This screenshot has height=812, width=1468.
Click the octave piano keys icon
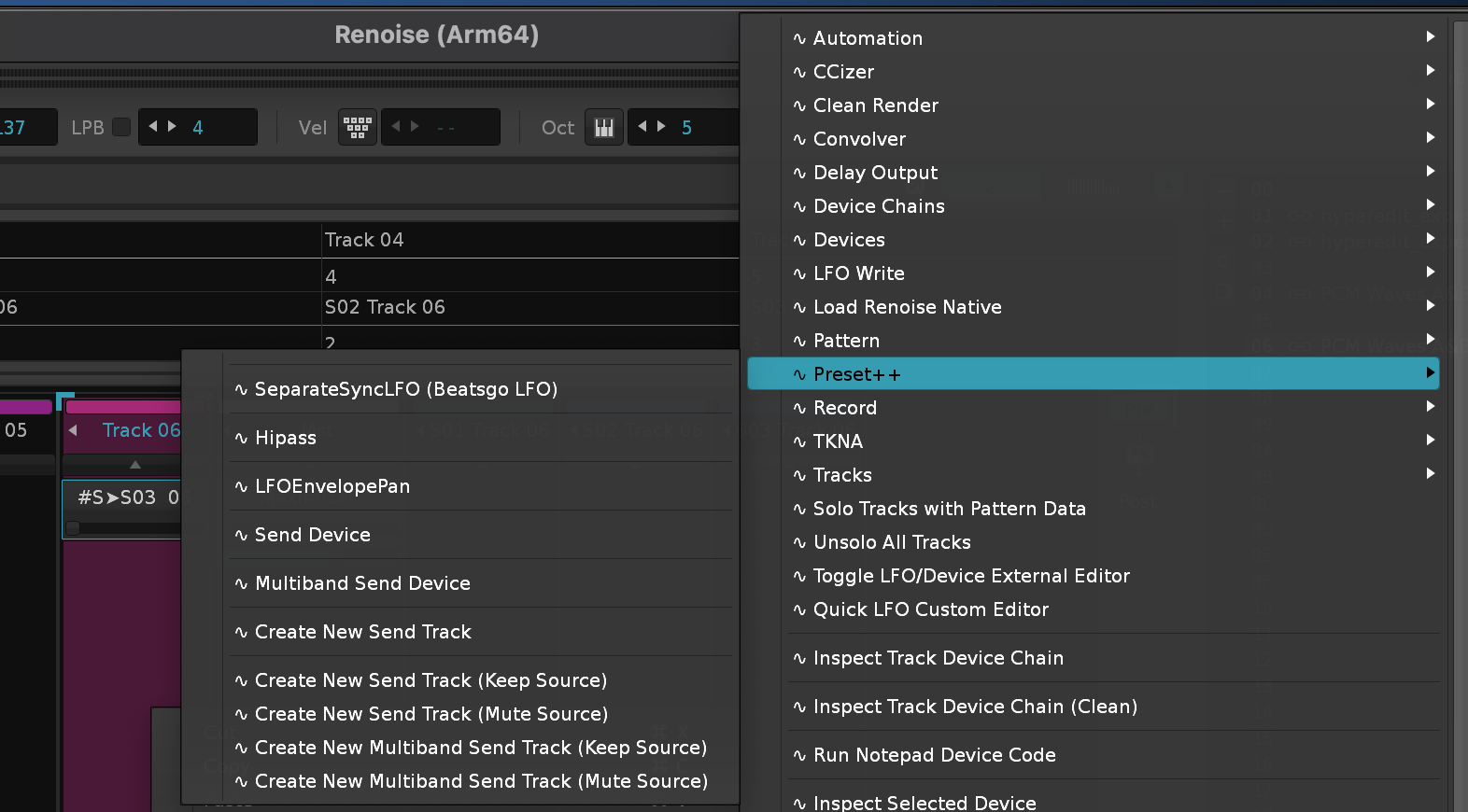click(x=604, y=127)
